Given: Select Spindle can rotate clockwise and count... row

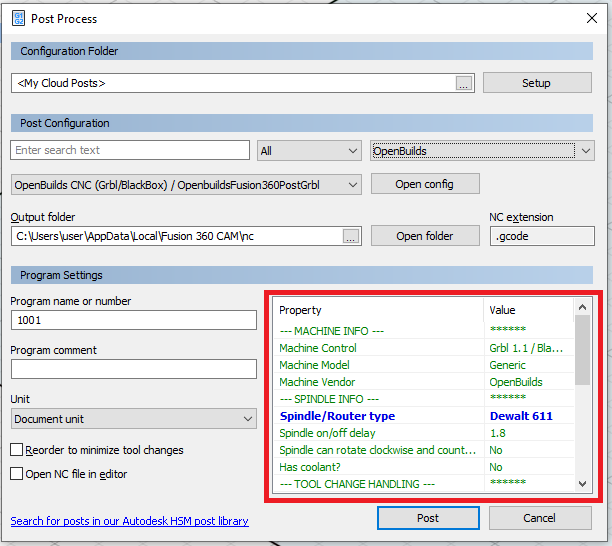Looking at the screenshot, I should click(x=425, y=450).
